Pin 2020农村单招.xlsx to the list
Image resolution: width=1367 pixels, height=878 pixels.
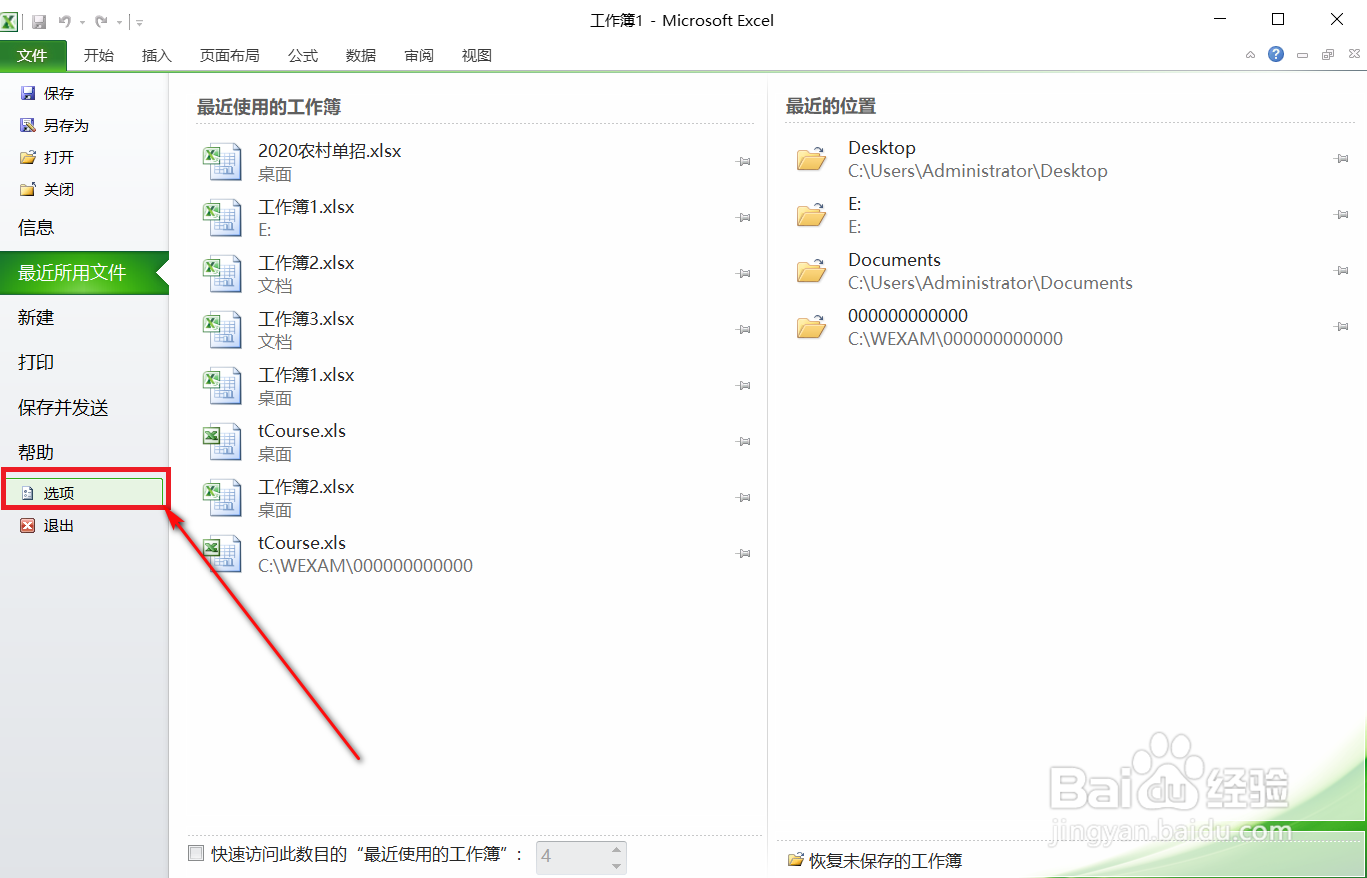744,161
